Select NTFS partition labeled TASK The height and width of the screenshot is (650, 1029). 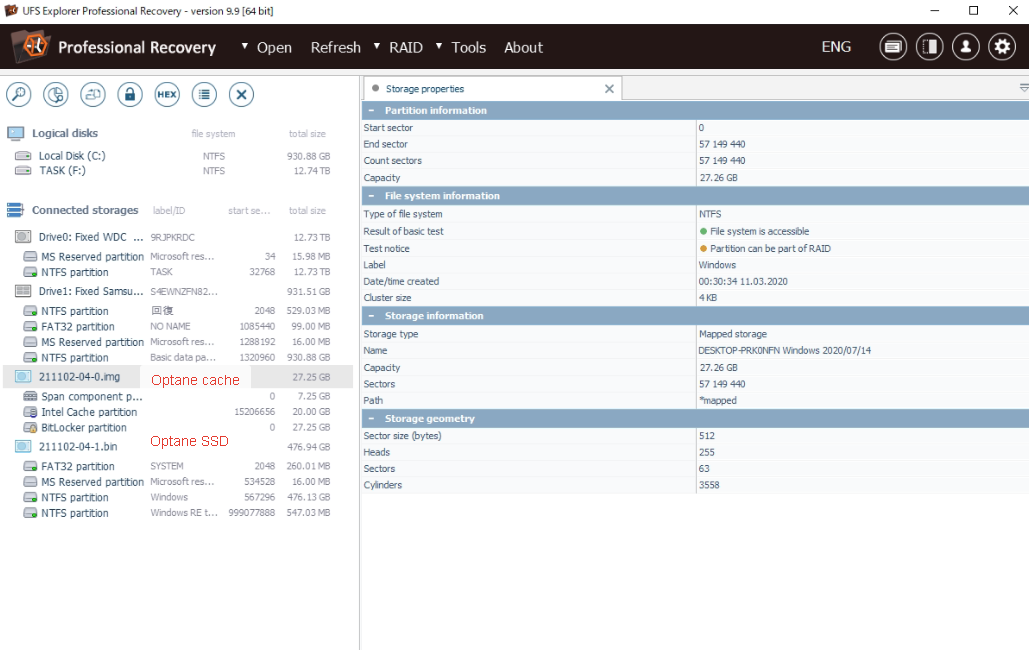[x=177, y=272]
